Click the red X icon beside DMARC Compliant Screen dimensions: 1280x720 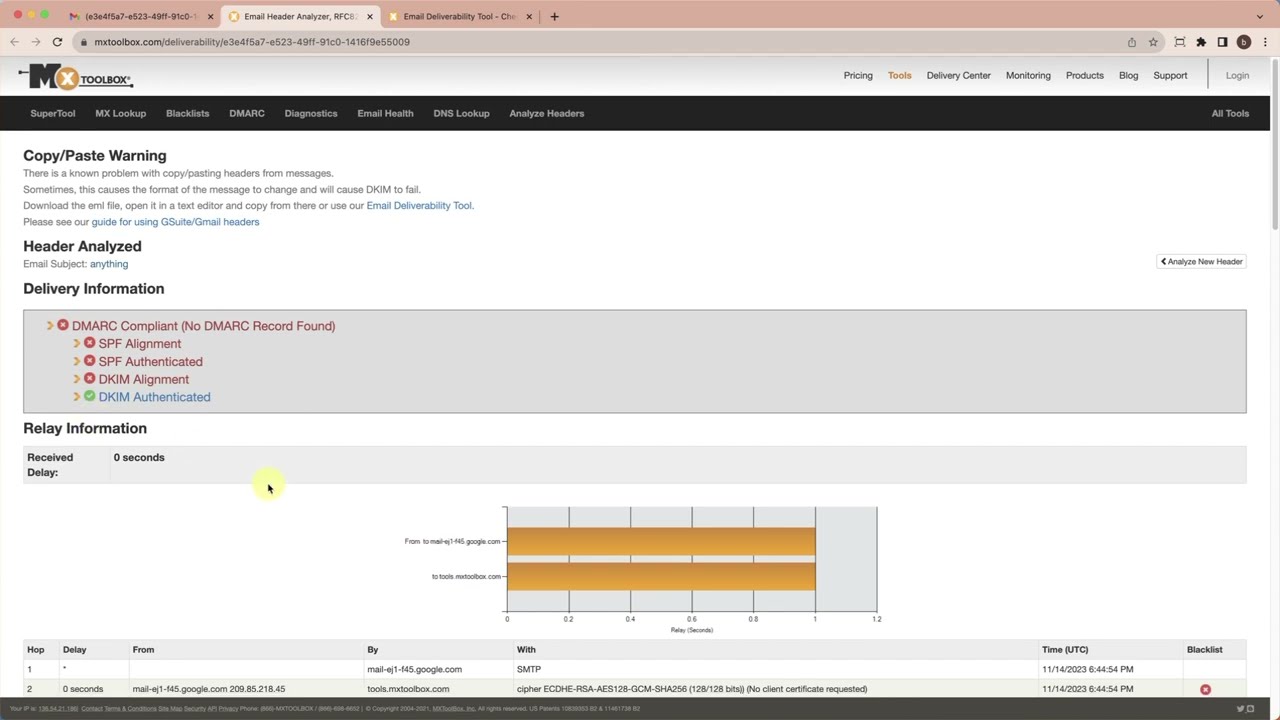pyautogui.click(x=63, y=326)
